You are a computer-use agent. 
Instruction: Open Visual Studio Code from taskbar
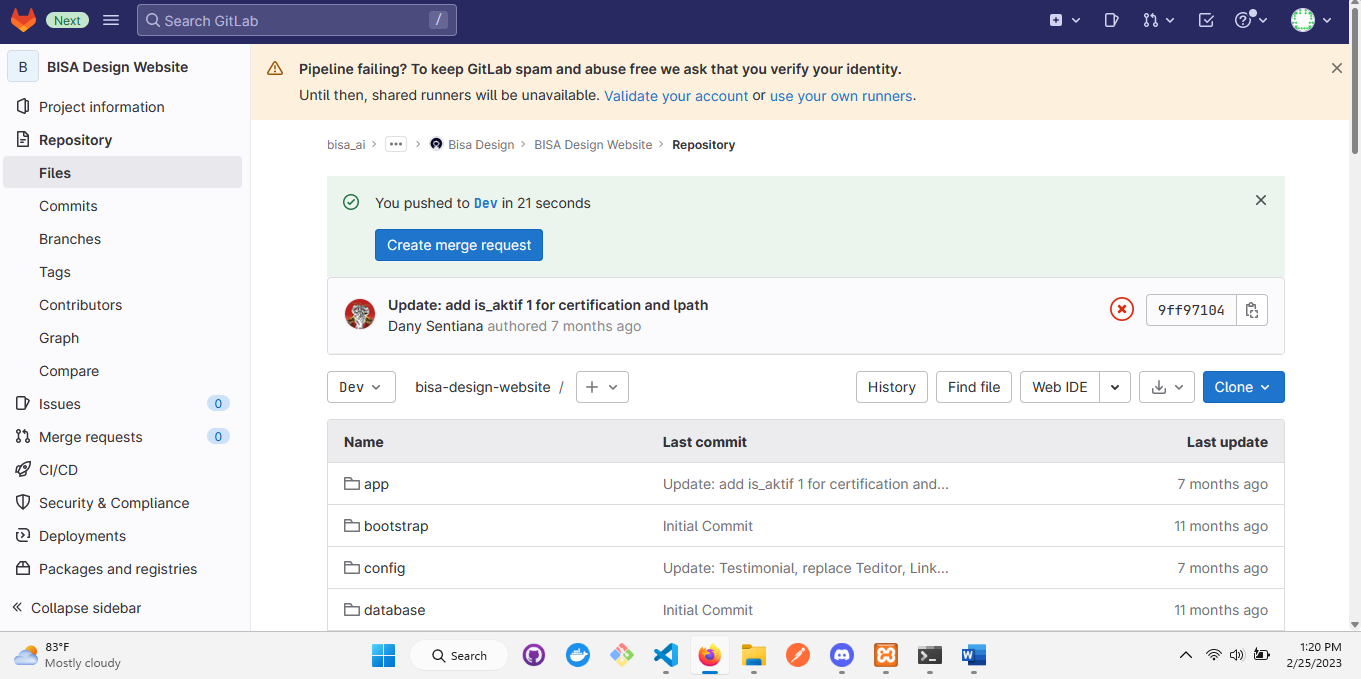(x=666, y=655)
